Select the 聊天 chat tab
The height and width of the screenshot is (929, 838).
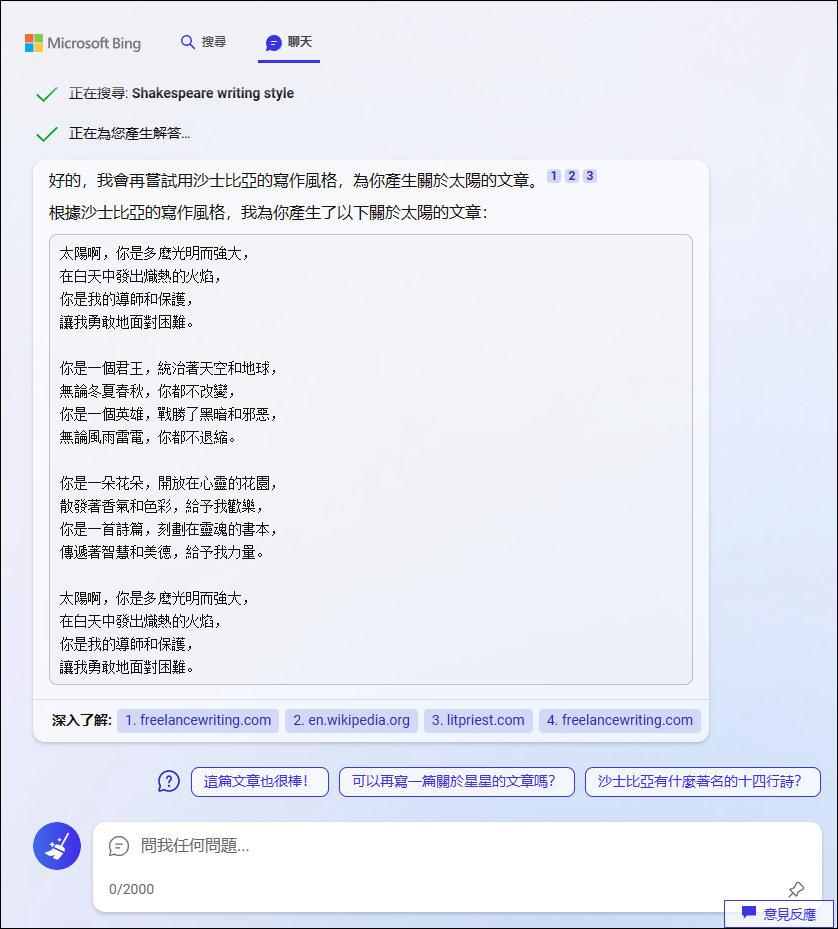(289, 42)
